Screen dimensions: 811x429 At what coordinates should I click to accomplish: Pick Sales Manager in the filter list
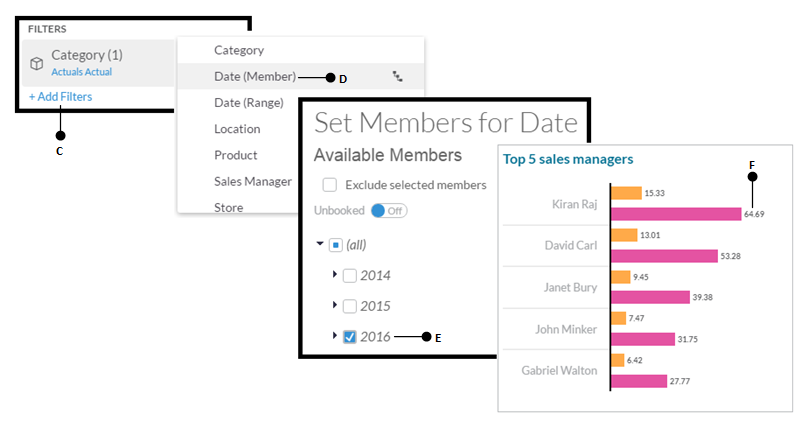pos(253,181)
